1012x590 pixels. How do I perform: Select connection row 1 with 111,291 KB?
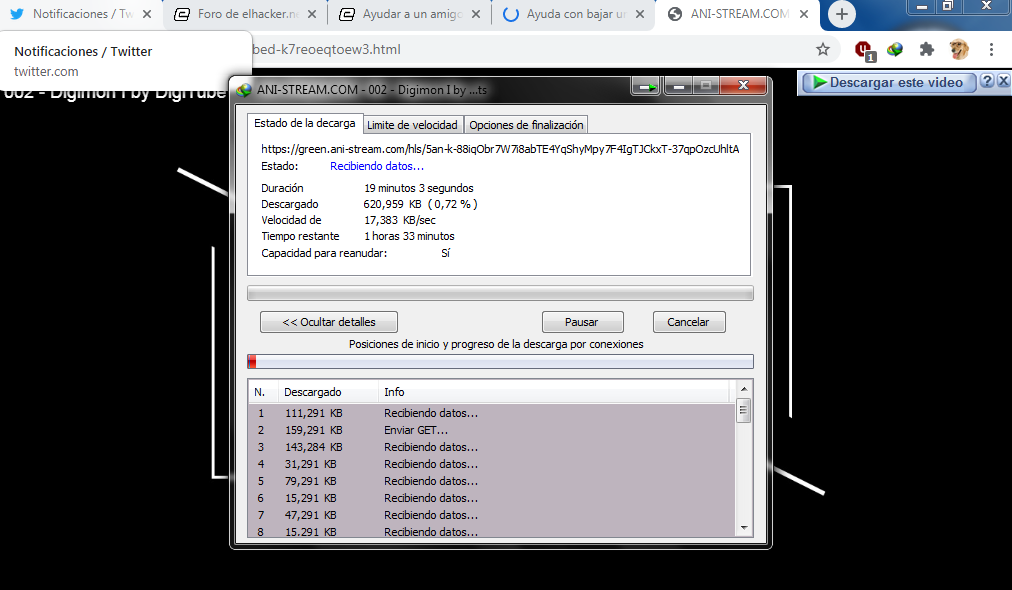492,413
